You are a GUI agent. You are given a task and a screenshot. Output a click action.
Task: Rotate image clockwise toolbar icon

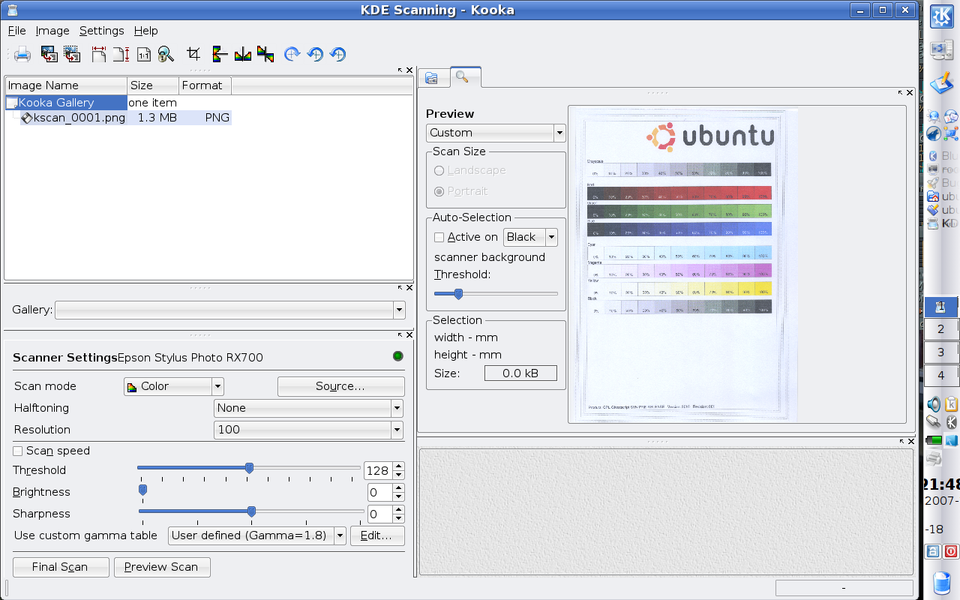pos(293,54)
